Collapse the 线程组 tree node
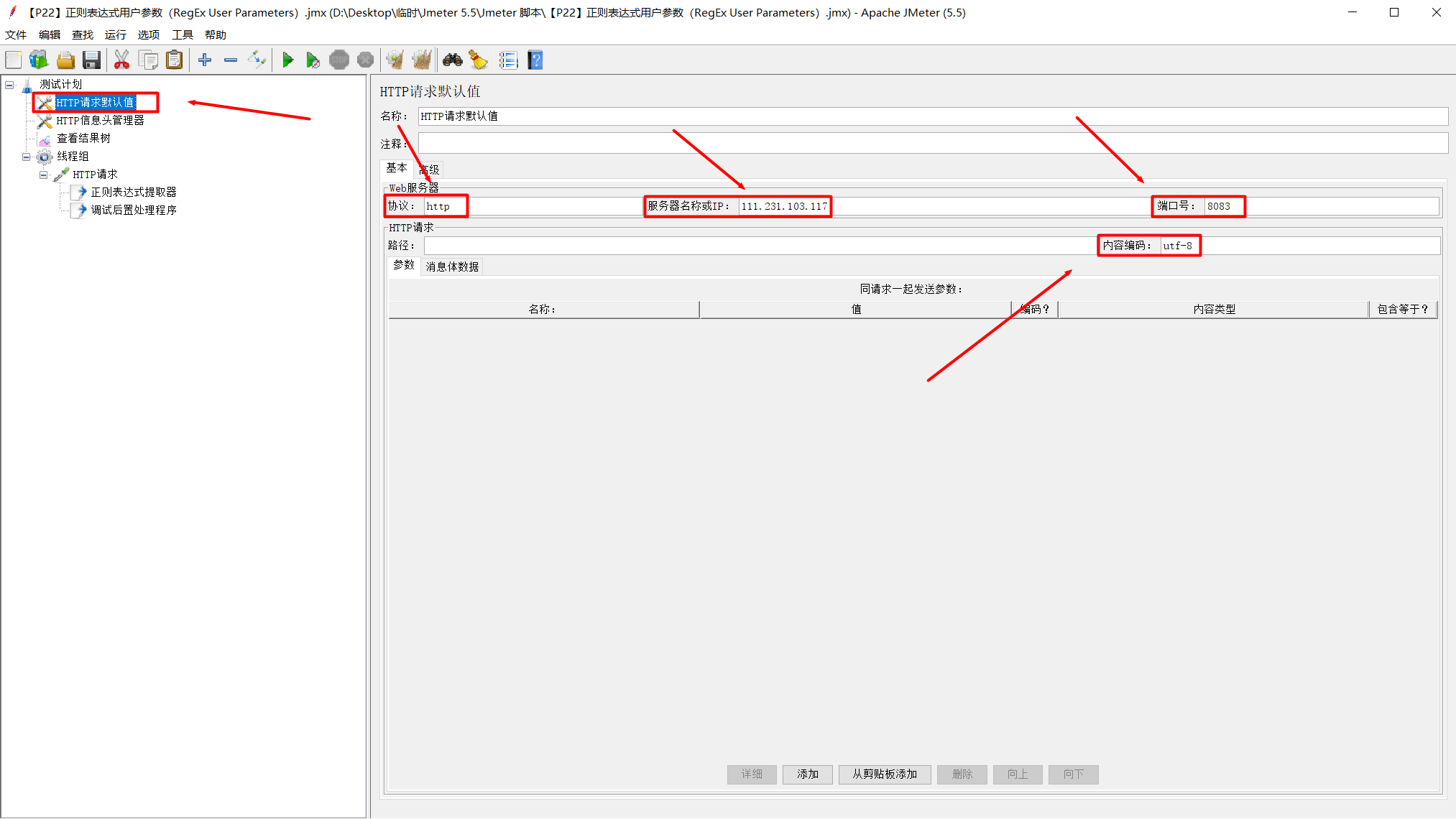1456x819 pixels. coord(27,157)
